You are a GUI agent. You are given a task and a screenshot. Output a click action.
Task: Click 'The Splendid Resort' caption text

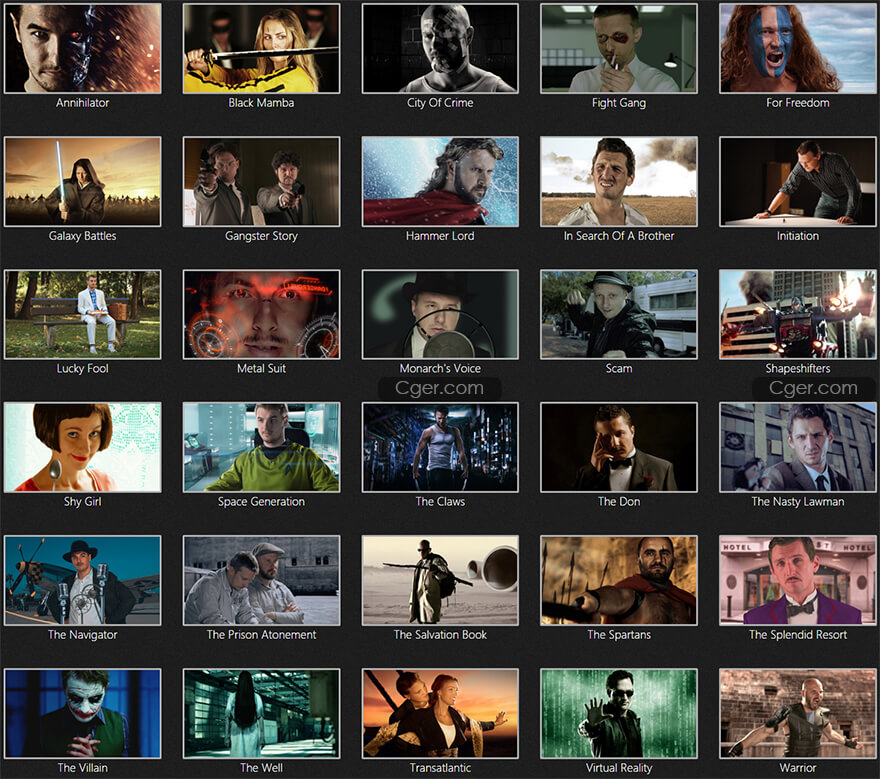point(798,635)
